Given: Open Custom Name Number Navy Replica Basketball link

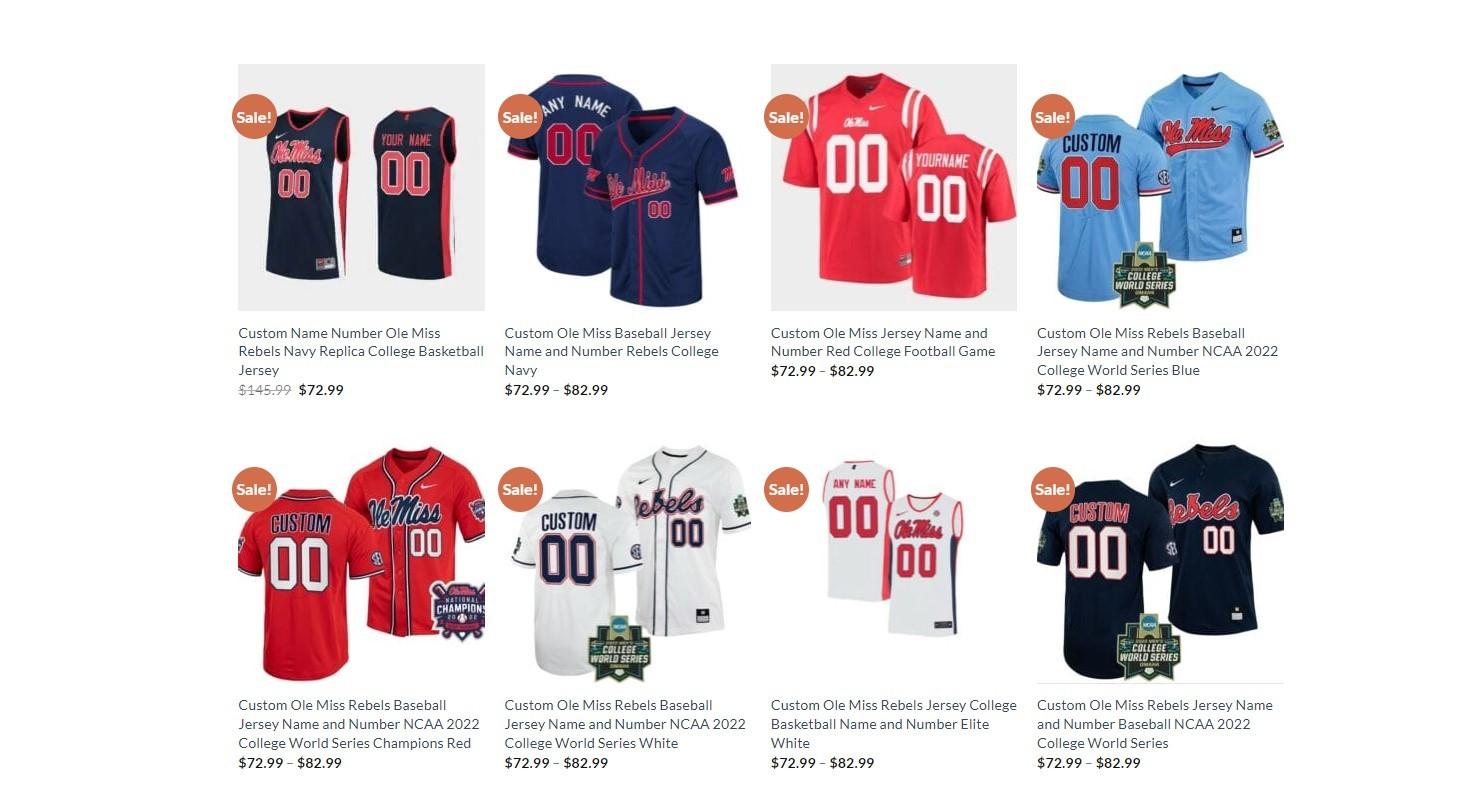Looking at the screenshot, I should coord(361,351).
